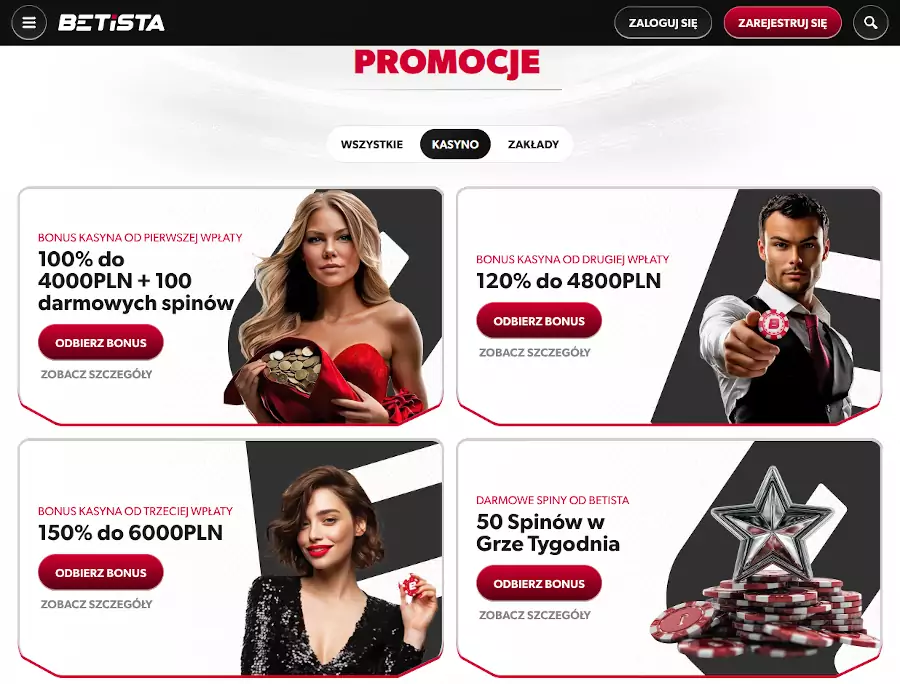This screenshot has height=684, width=900.
Task: Claim the first deposit bonus with ODBIERZ BONUS
Action: coord(101,343)
